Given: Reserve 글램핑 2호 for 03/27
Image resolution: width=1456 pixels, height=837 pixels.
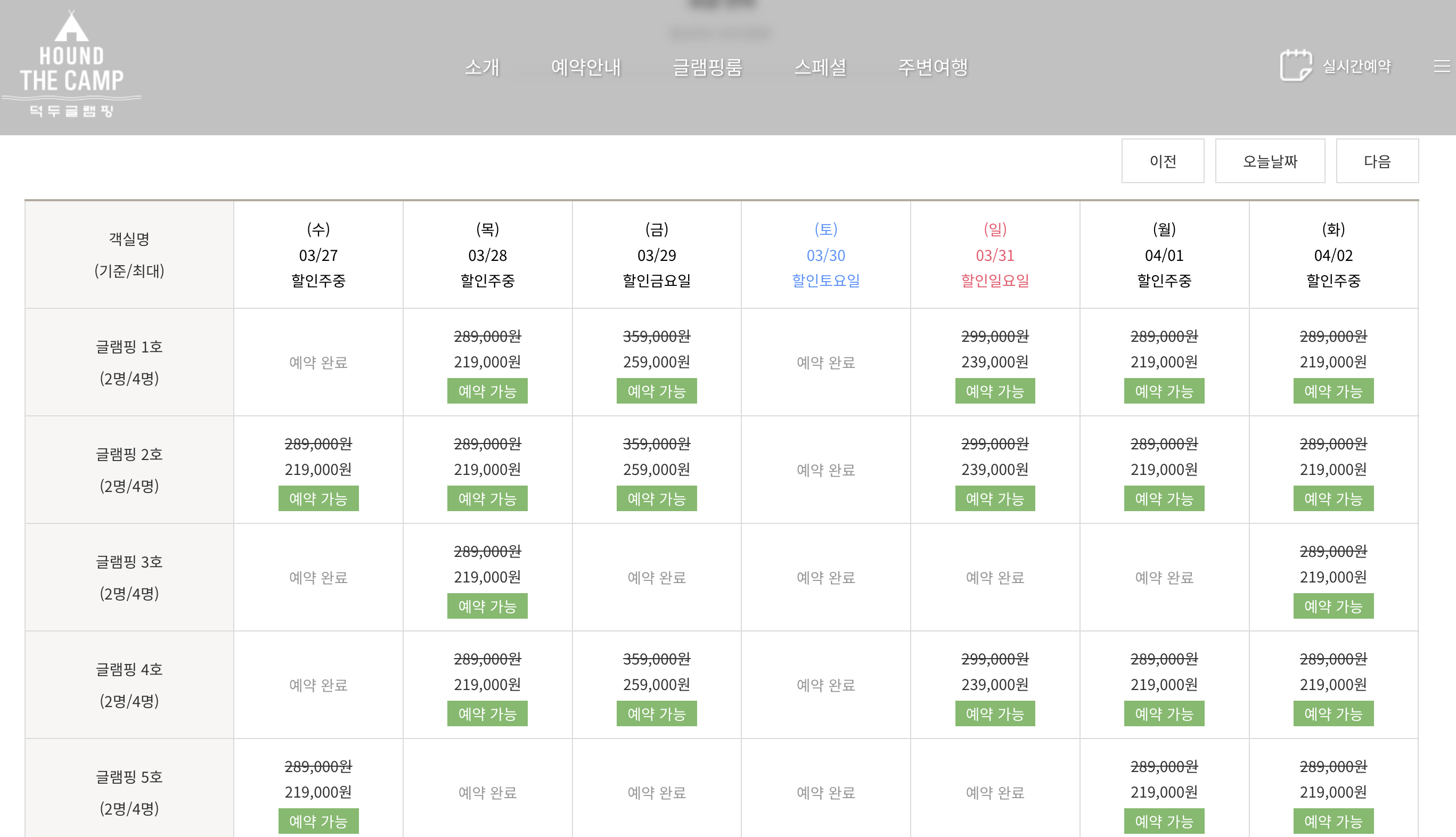Looking at the screenshot, I should [x=318, y=498].
